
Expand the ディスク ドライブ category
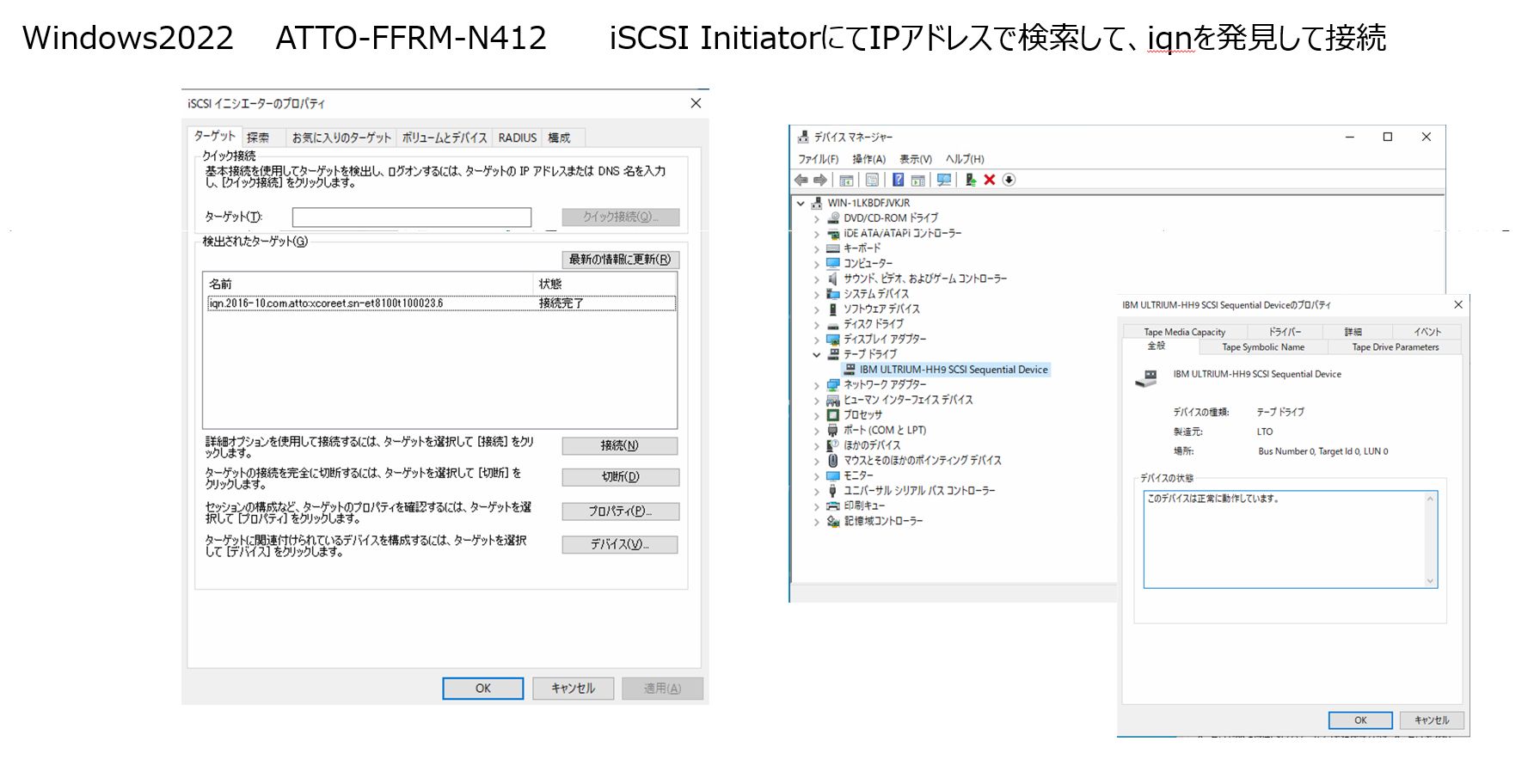tap(817, 325)
